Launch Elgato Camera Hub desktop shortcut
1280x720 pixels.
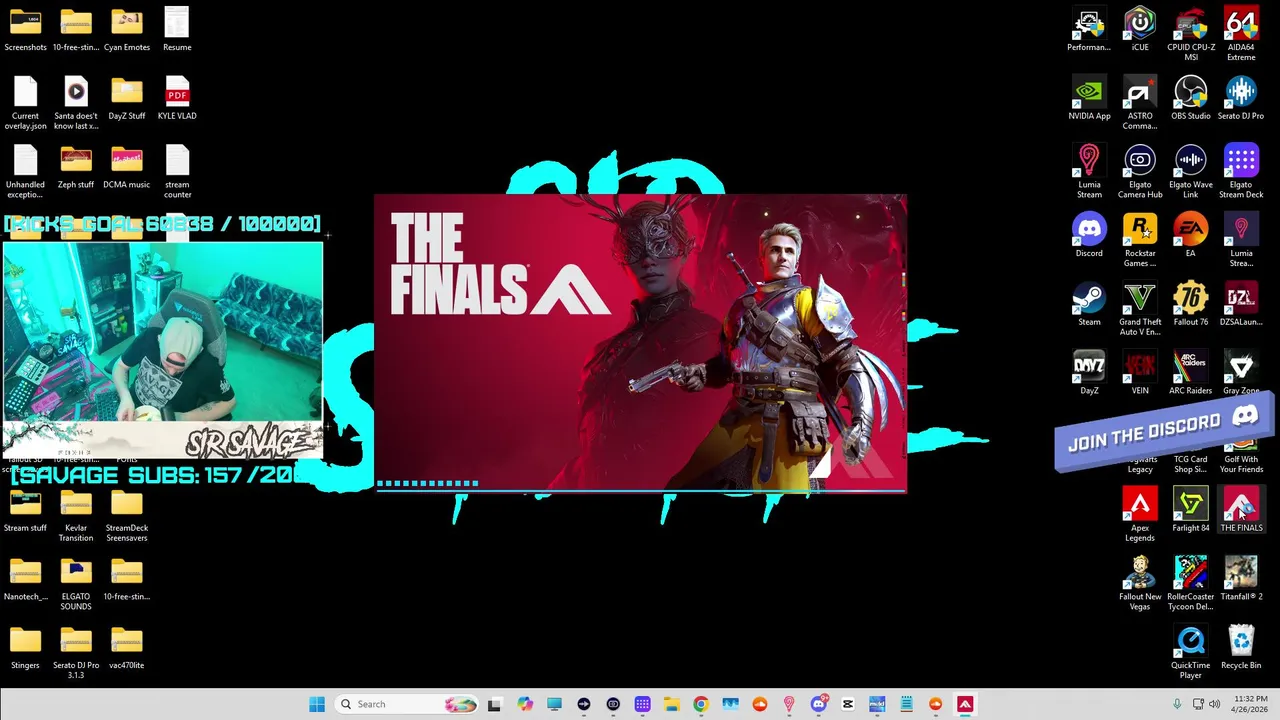pyautogui.click(x=1140, y=172)
